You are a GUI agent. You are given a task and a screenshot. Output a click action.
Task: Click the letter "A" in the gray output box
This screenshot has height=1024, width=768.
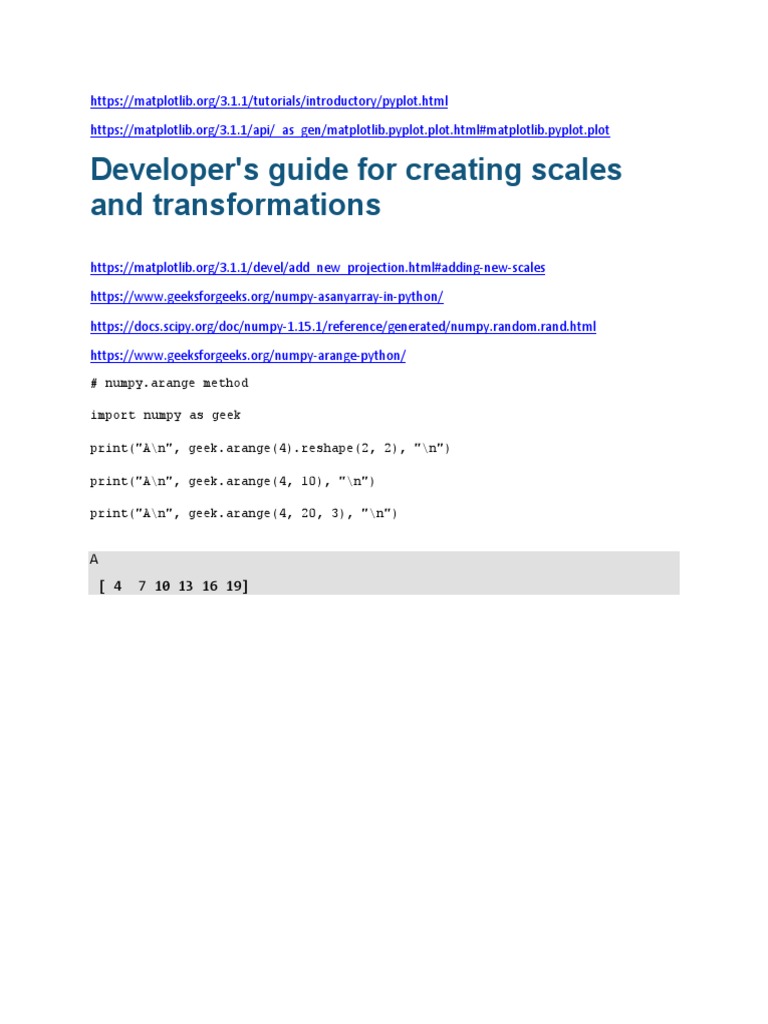pos(94,560)
